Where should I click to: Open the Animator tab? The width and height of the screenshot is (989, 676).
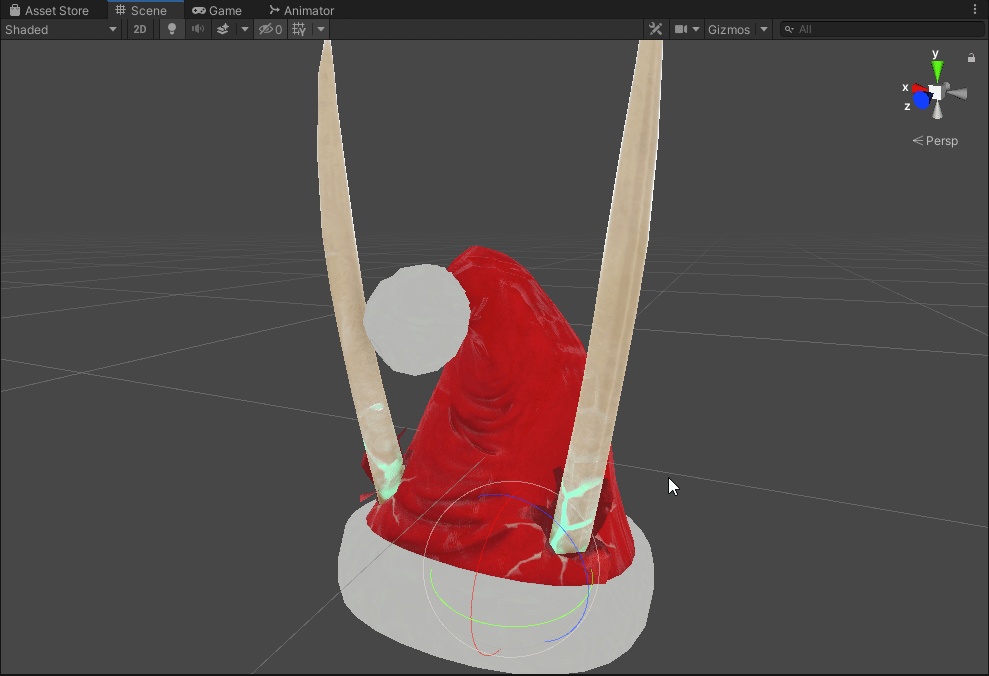[x=300, y=10]
